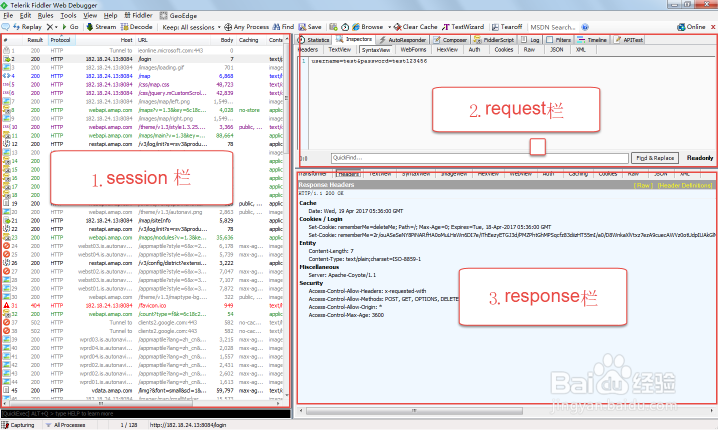
Task: Click the Fiddler menu bar item
Action: (x=138, y=16)
